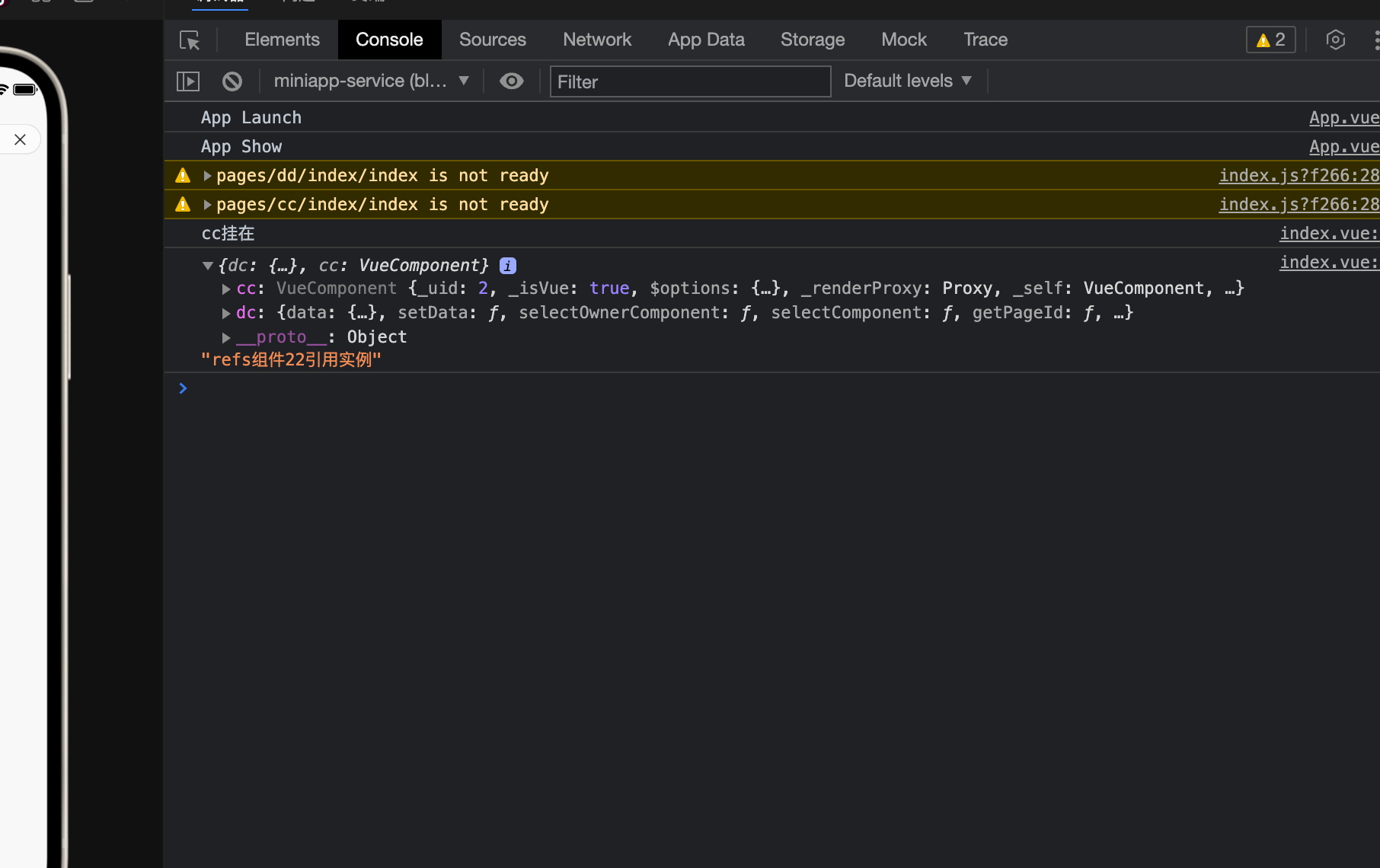Screen dimensions: 1380x868
Task: Switch to the App Data tab
Action: 705,40
